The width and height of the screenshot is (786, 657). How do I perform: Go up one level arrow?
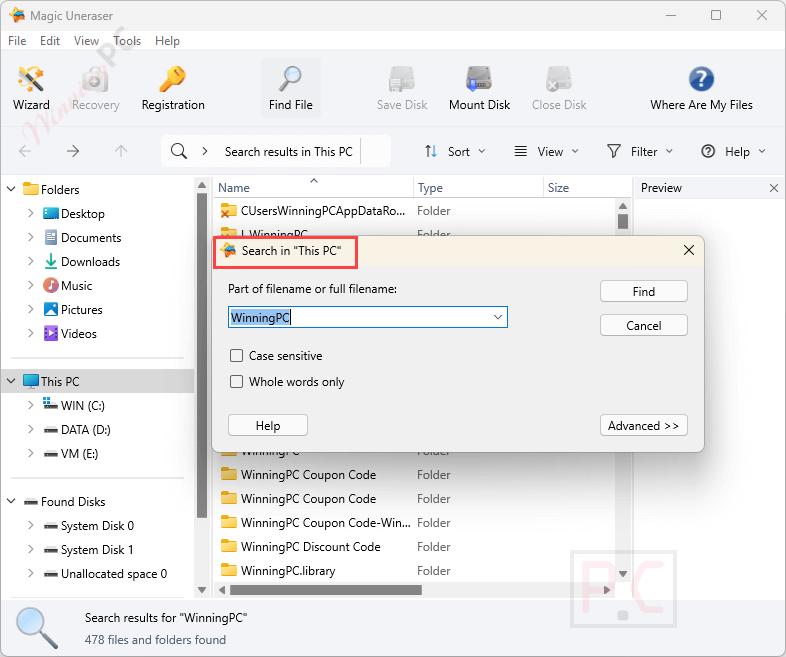pyautogui.click(x=121, y=151)
